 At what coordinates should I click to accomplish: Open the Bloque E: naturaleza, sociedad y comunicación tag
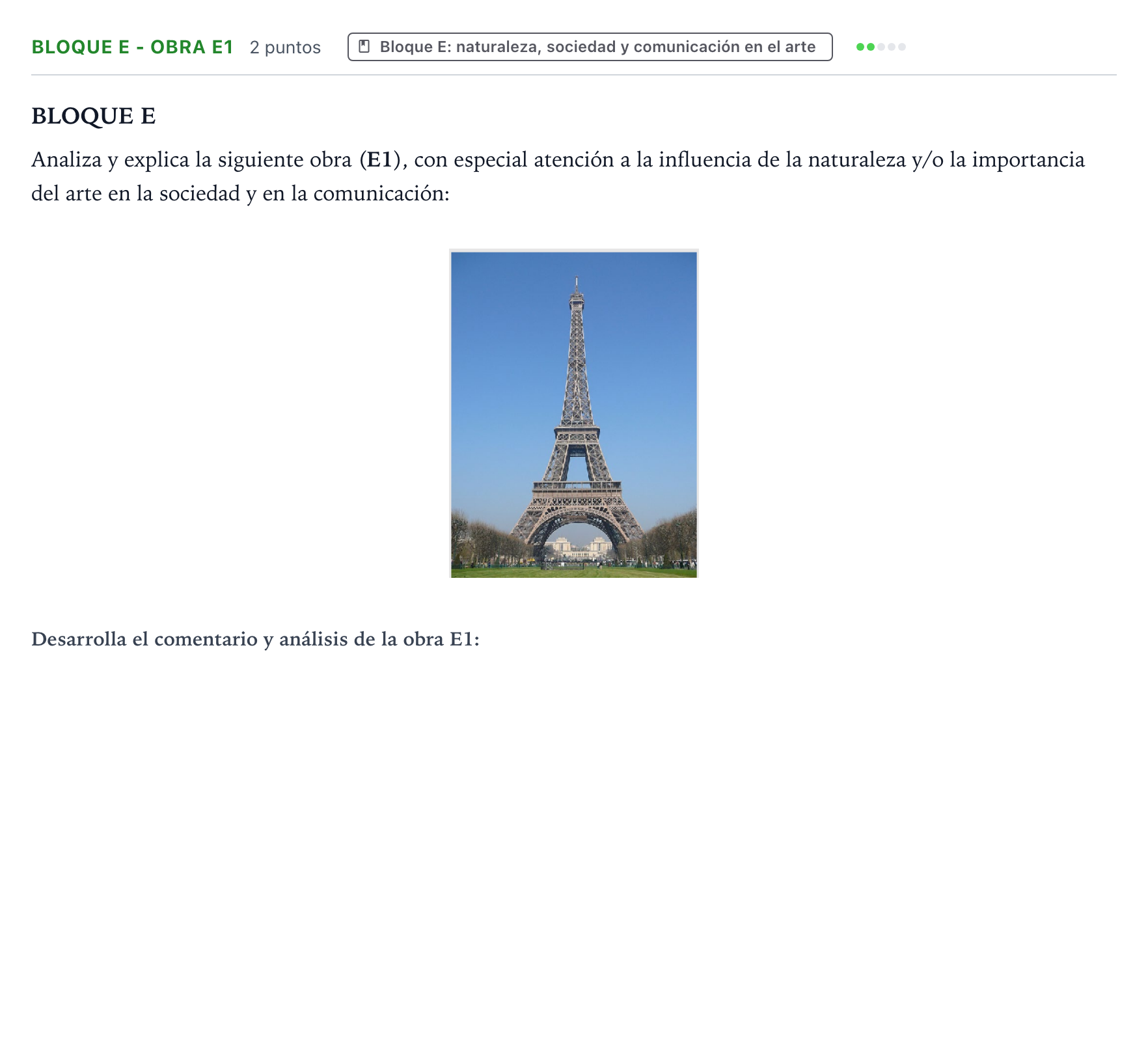tap(590, 47)
